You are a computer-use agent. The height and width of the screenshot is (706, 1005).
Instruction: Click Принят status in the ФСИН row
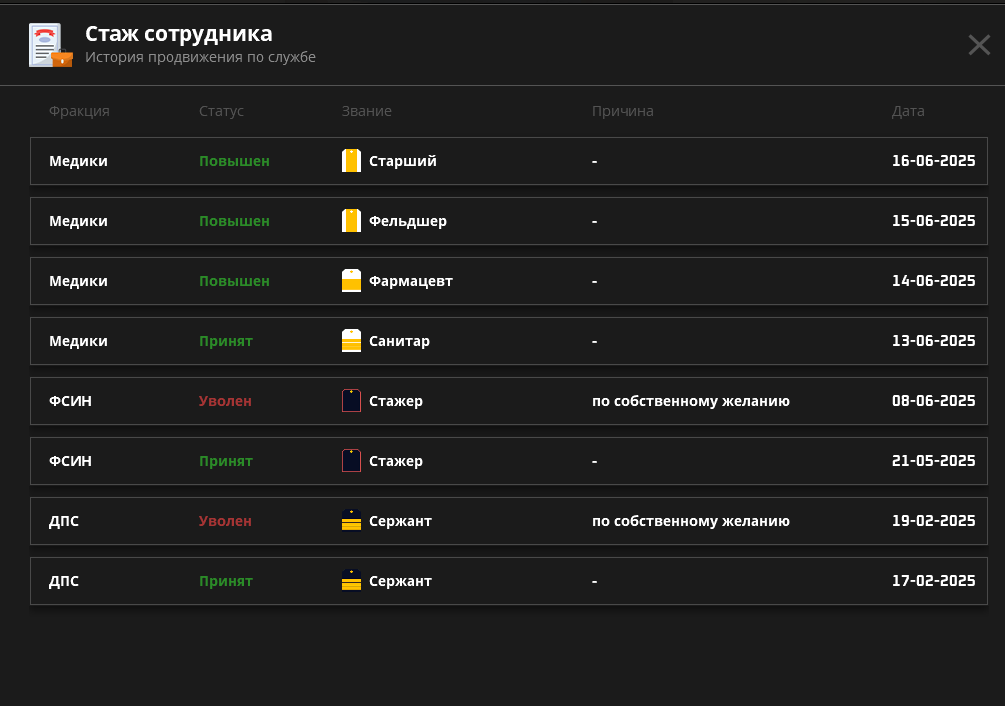tap(226, 461)
